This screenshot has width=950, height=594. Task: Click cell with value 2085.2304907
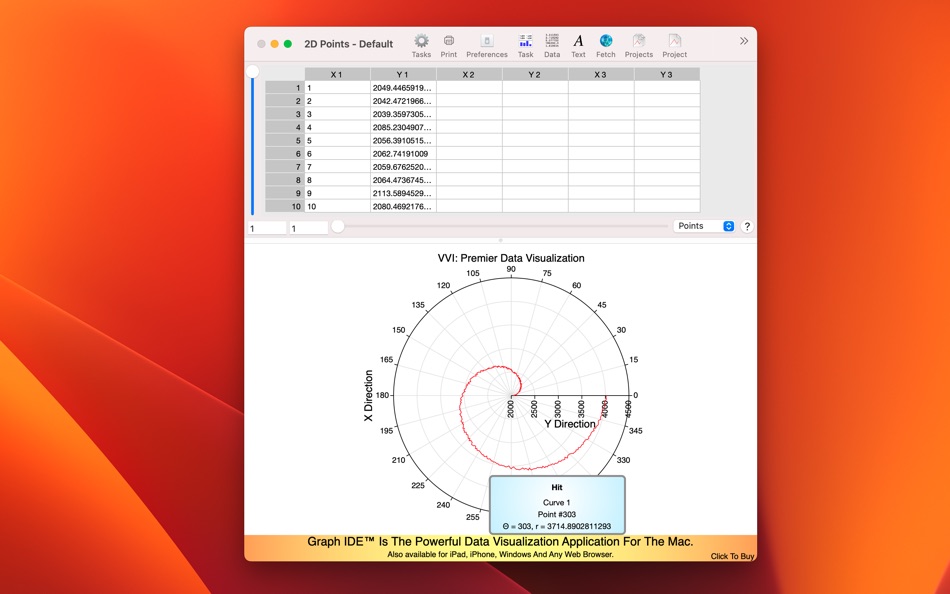click(x=403, y=127)
